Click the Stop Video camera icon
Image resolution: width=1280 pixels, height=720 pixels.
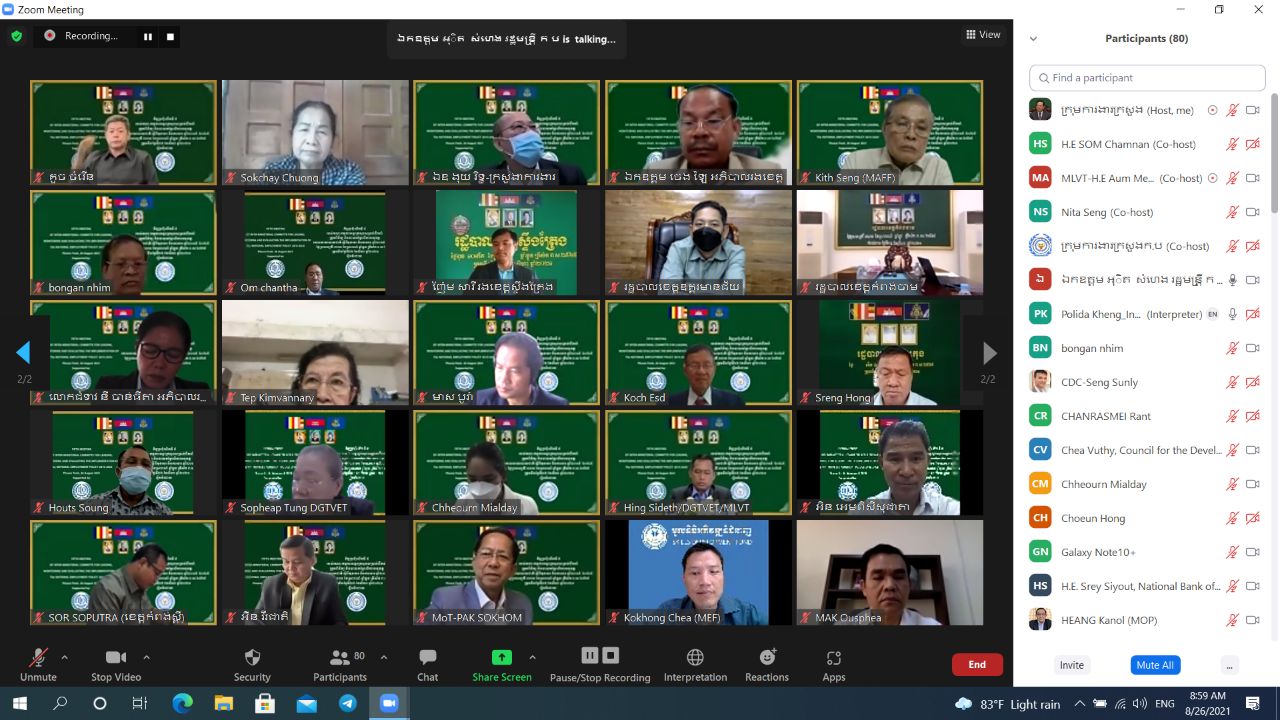tap(116, 657)
